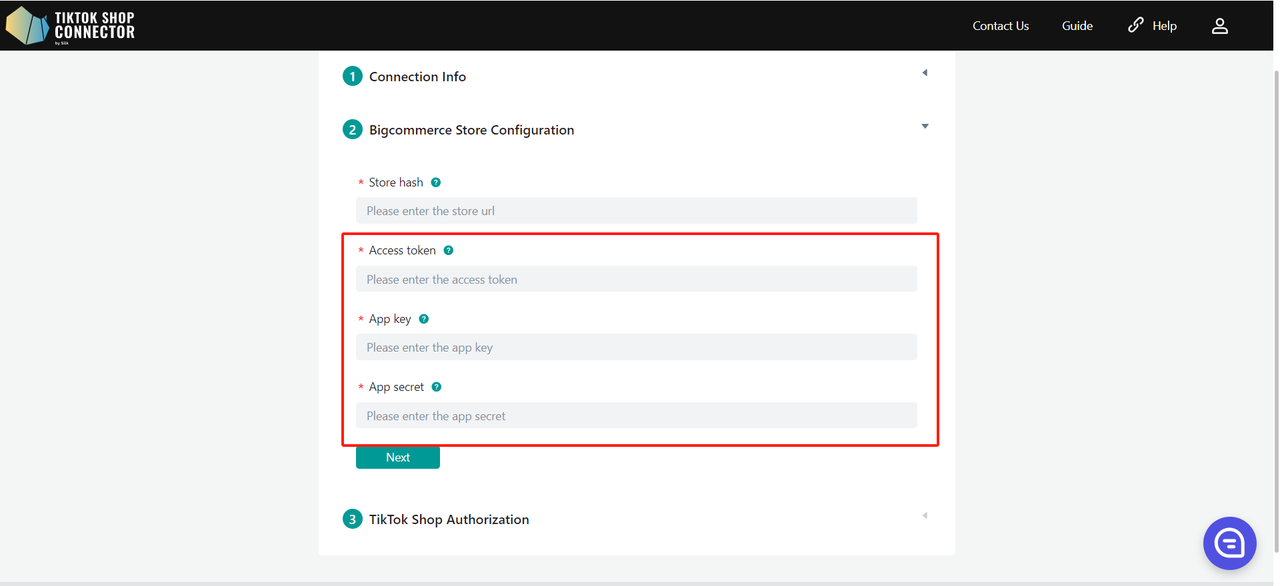1280x586 pixels.
Task: Click the Store hash help tooltip icon
Action: coord(436,183)
